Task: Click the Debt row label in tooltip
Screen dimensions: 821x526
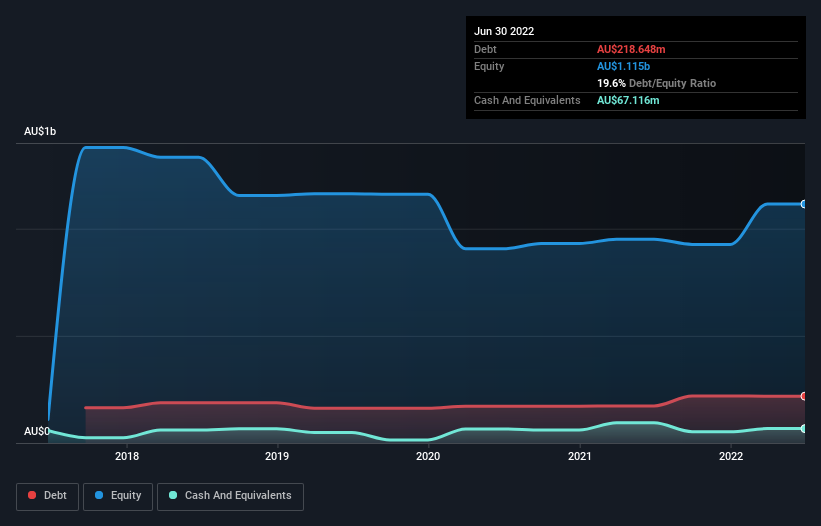Action: point(485,49)
